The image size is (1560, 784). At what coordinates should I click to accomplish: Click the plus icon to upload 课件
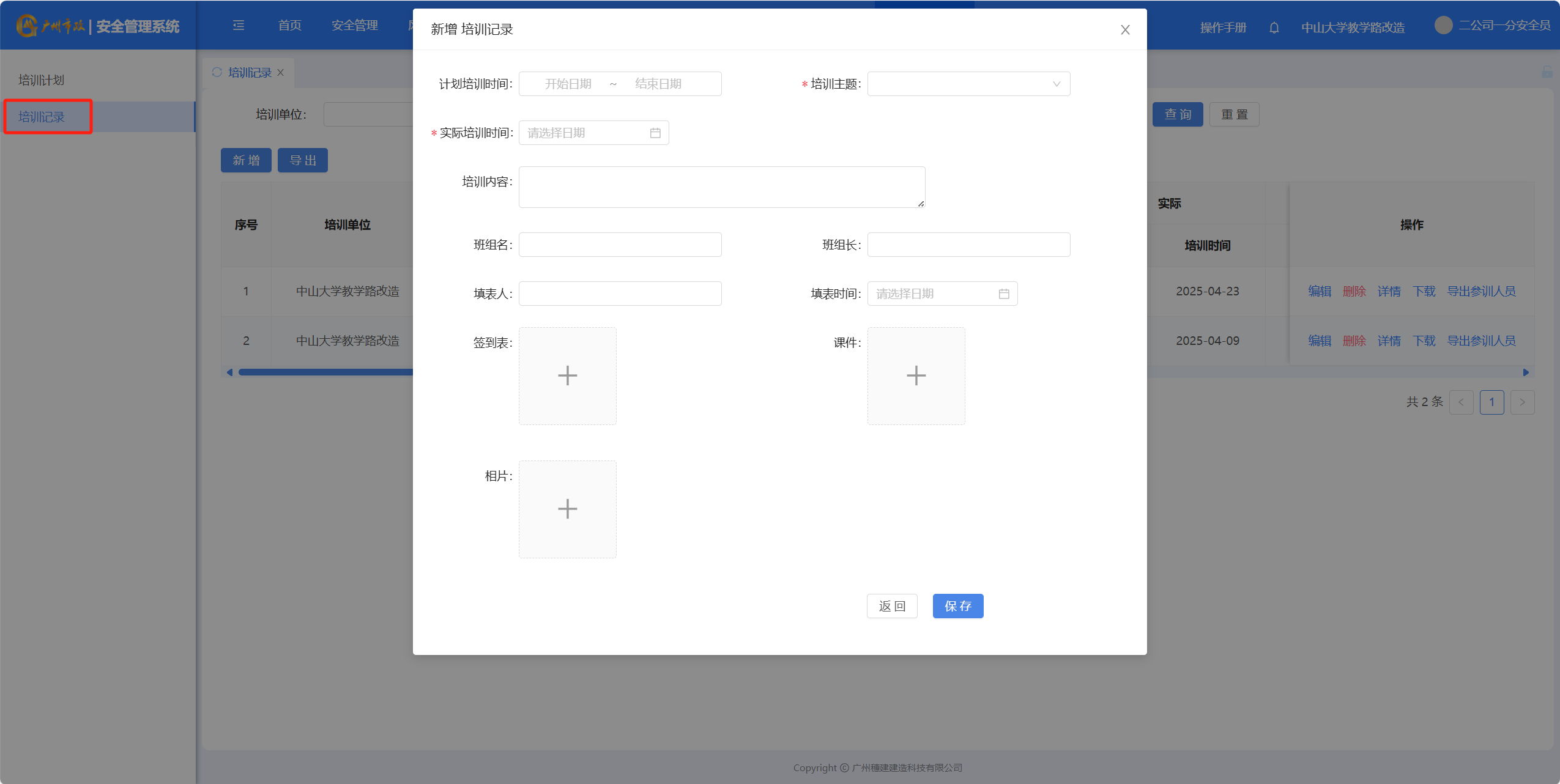point(916,375)
